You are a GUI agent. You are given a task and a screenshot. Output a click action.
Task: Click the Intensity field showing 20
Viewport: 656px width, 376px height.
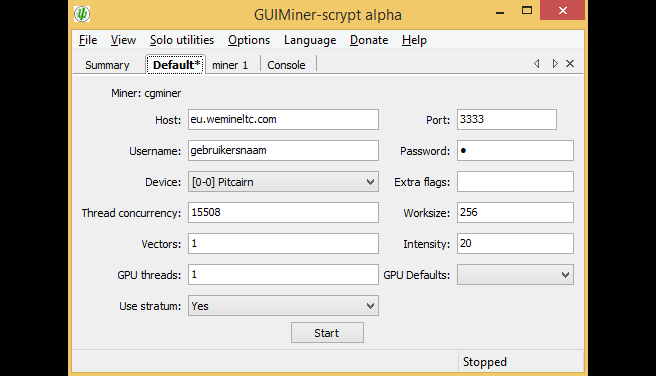[515, 243]
